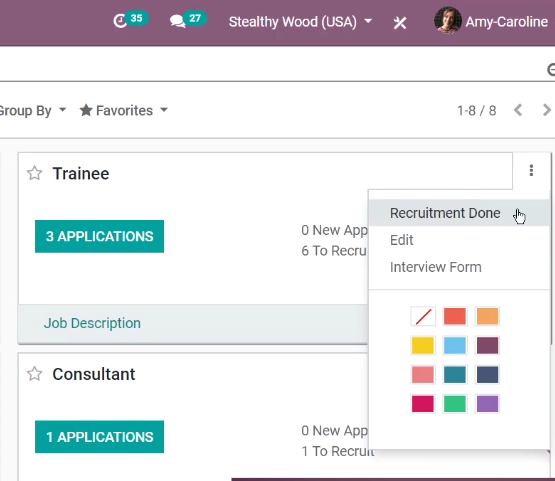Open the conversations chat bubble icon
The width and height of the screenshot is (555, 481).
click(177, 22)
